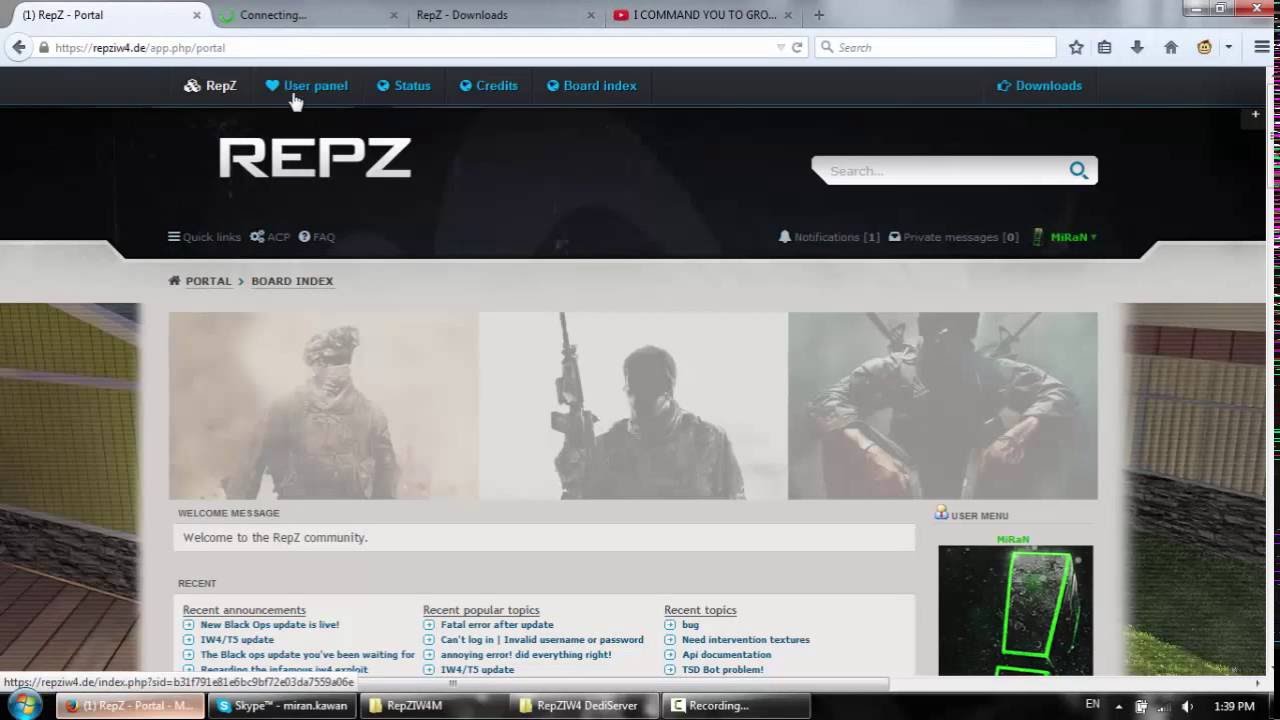Click the Modern Warfare soldier banner image

[x=324, y=406]
